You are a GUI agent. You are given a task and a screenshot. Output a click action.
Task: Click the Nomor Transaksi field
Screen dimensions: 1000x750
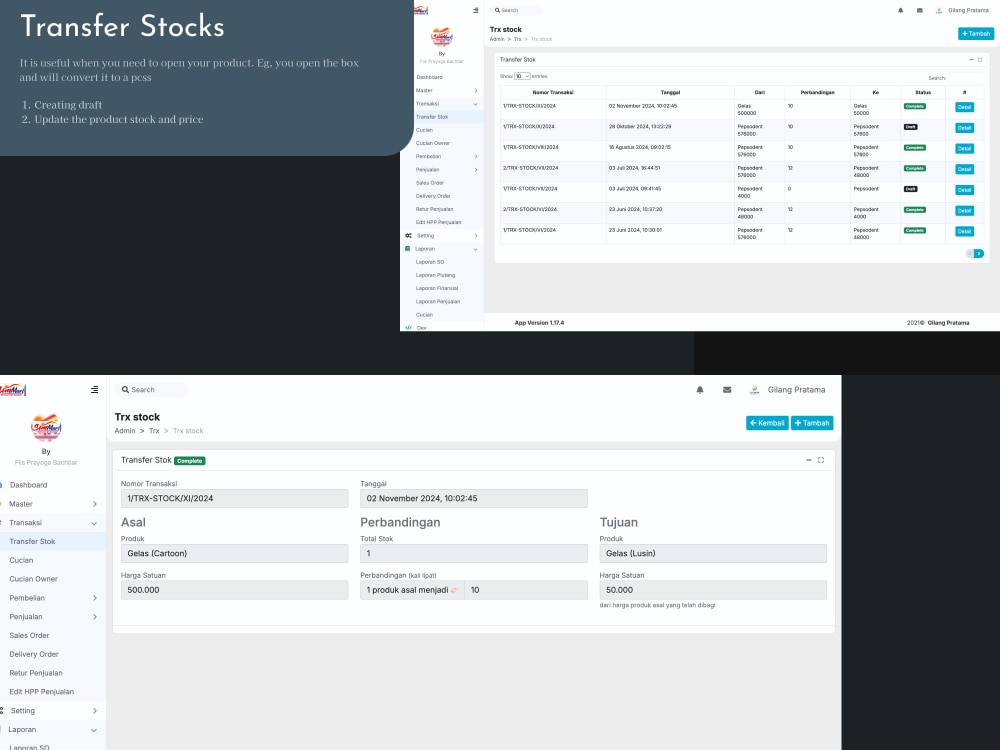(x=235, y=499)
